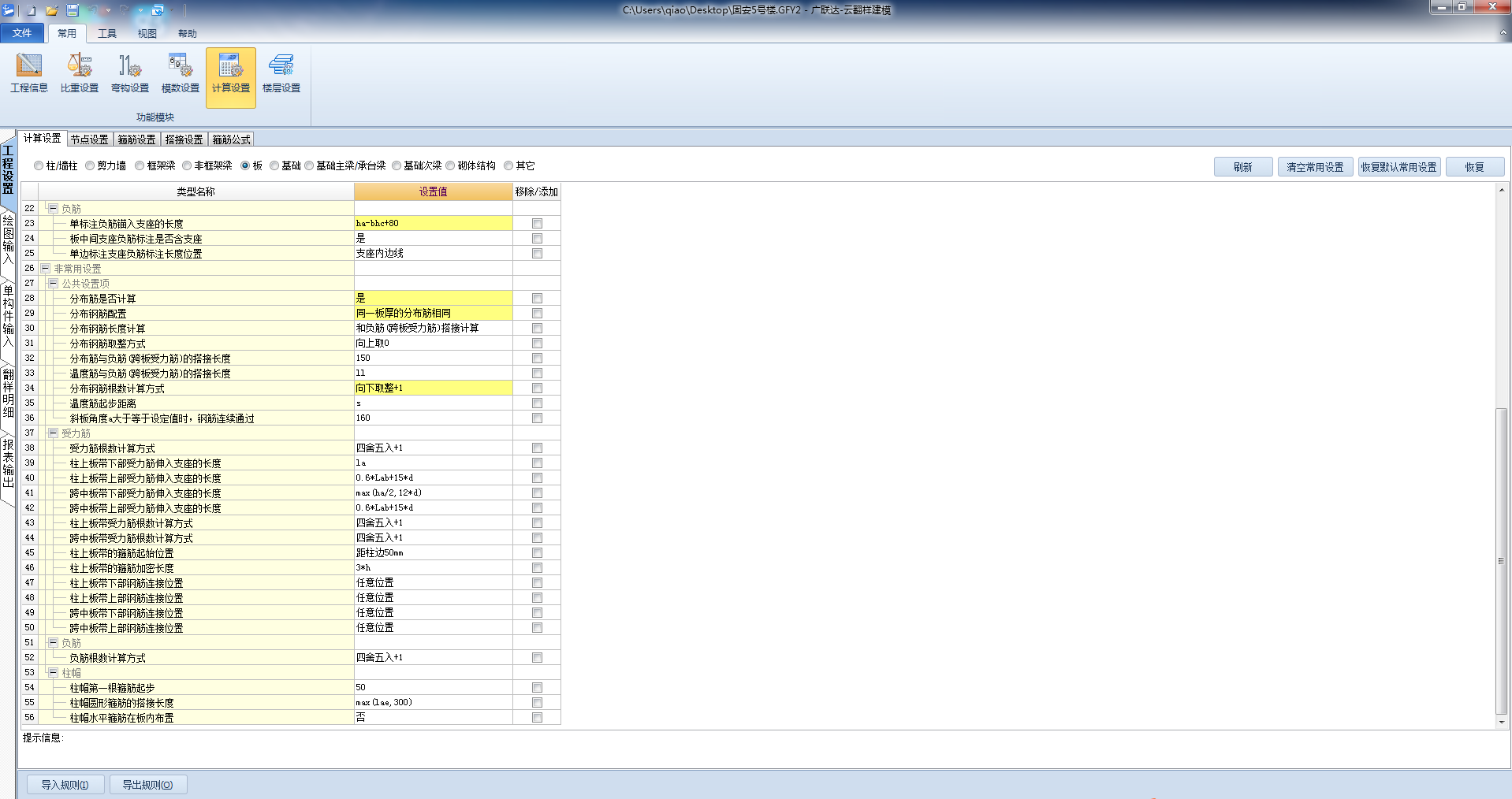The width and height of the screenshot is (1512, 799).
Task: Tick checkbox for 单标注负筋锚入支座的长度 row
Action: tap(537, 223)
